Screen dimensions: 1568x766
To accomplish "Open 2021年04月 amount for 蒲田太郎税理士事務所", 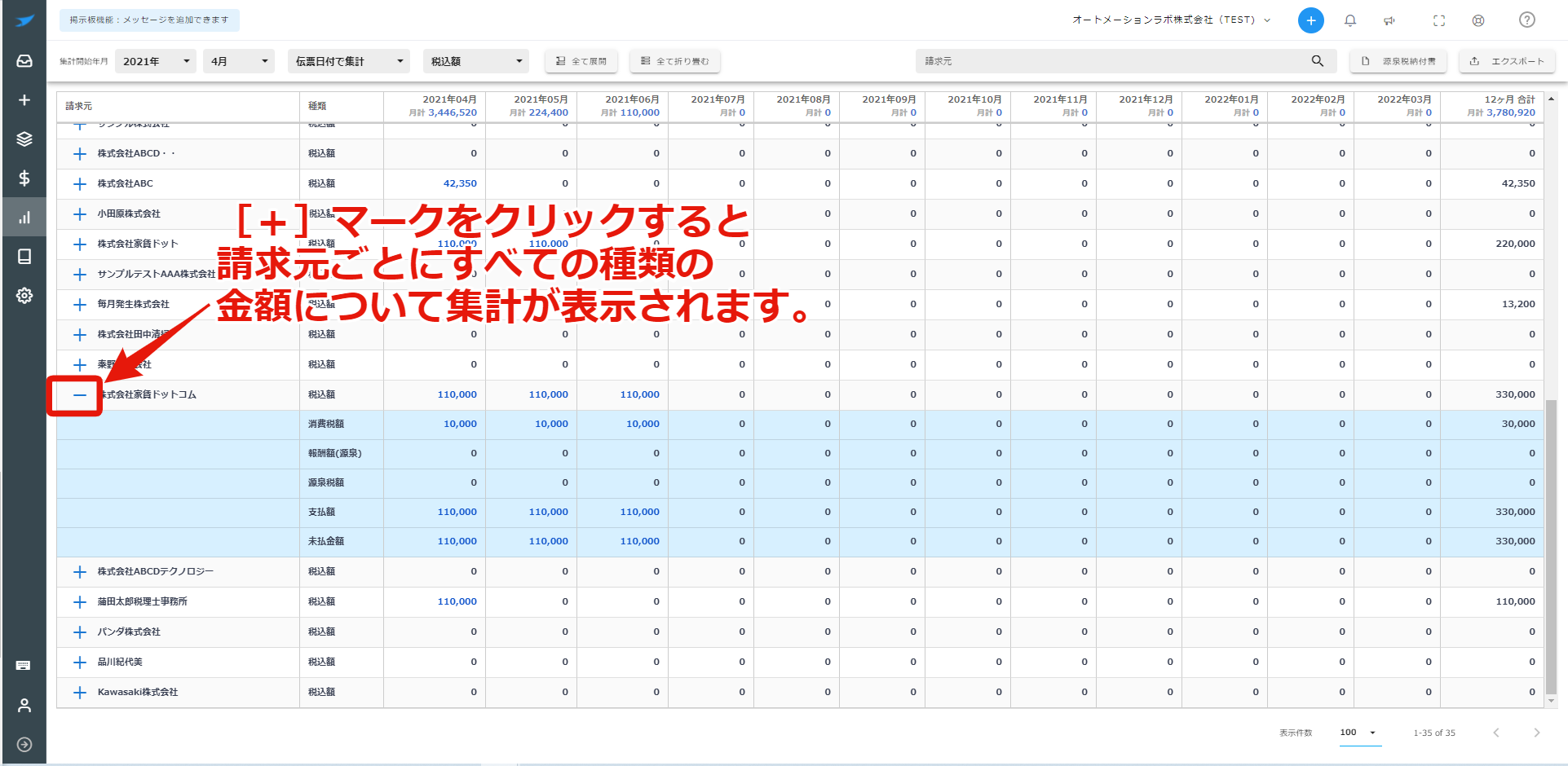I will 457,602.
